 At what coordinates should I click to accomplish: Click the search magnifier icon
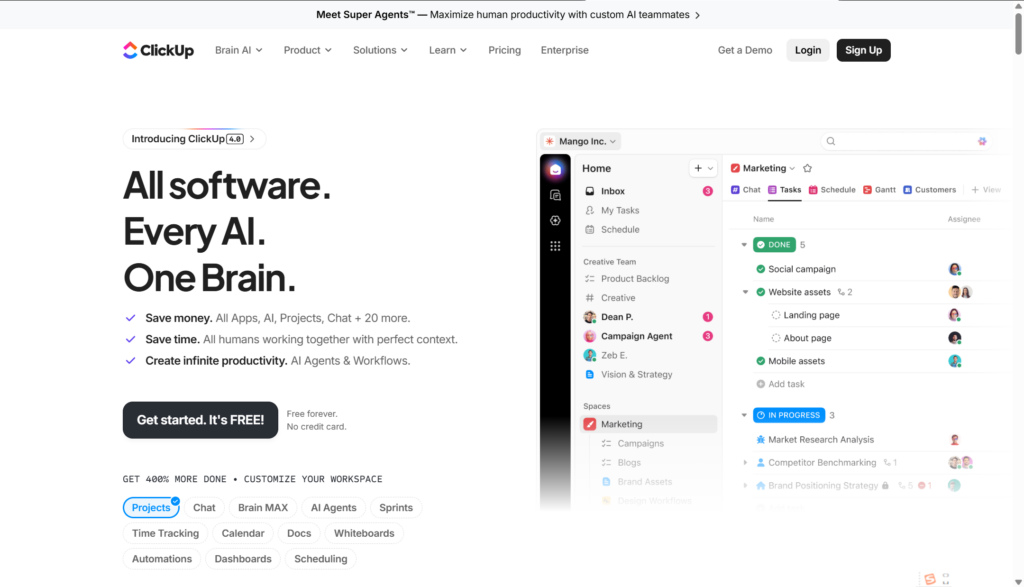(831, 141)
